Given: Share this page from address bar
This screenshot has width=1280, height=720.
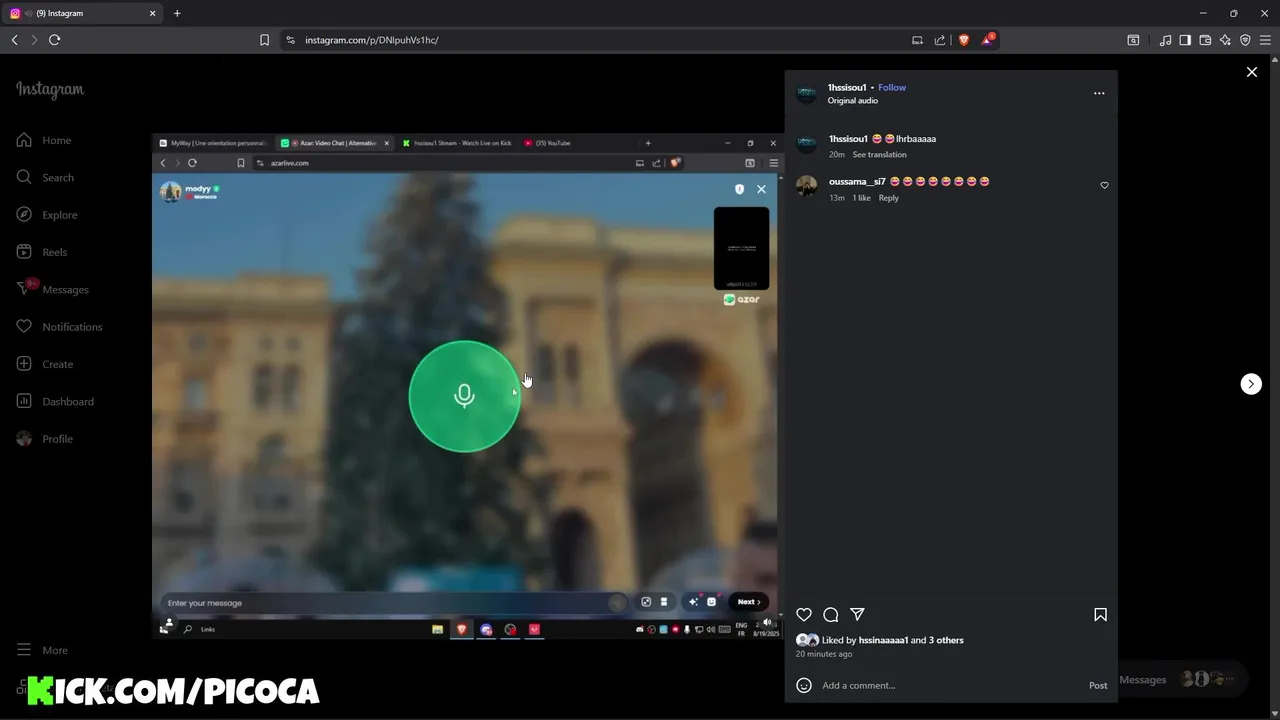Looking at the screenshot, I should click(x=940, y=40).
